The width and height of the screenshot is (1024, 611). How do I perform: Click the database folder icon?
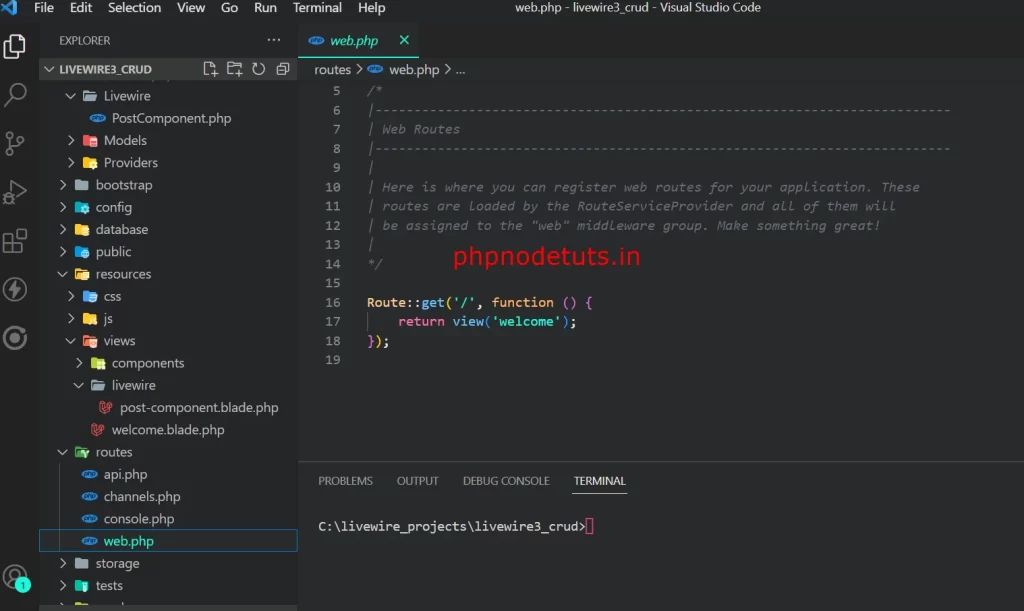[x=82, y=230]
